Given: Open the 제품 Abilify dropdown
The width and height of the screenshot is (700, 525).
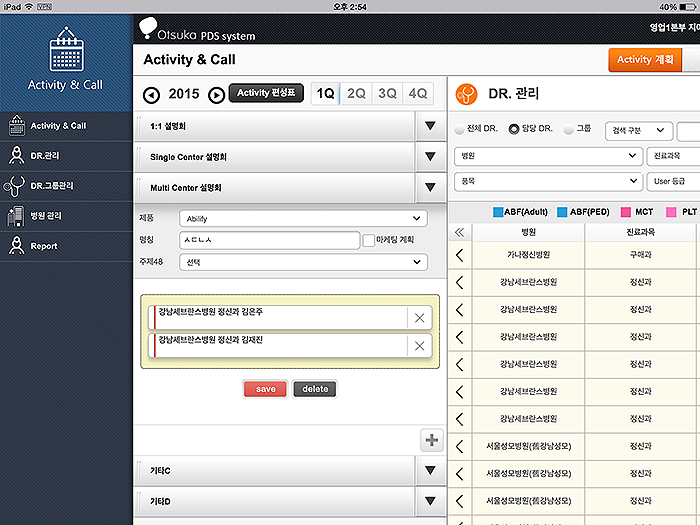Looking at the screenshot, I should [303, 218].
